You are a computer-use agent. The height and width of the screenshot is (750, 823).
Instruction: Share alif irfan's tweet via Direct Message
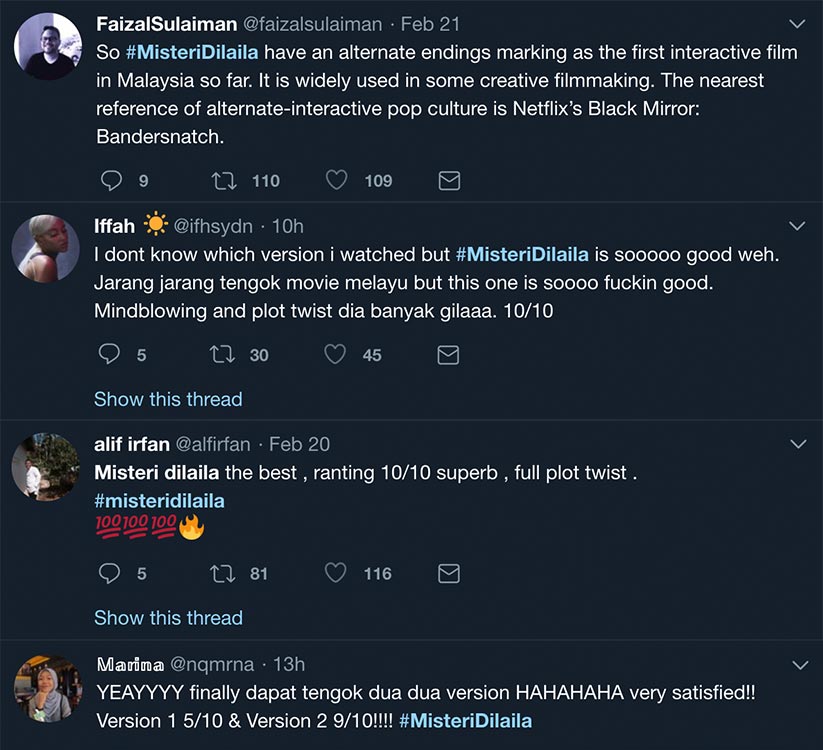(x=448, y=573)
